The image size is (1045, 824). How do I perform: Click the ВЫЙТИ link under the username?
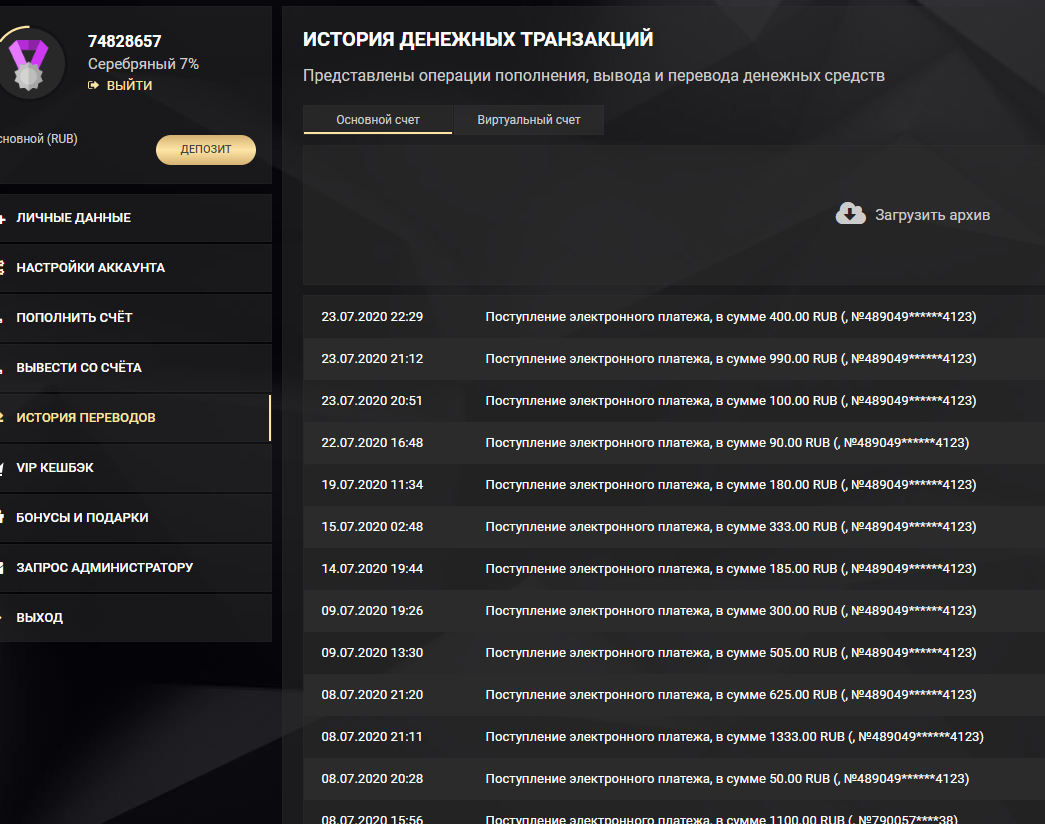tap(129, 86)
